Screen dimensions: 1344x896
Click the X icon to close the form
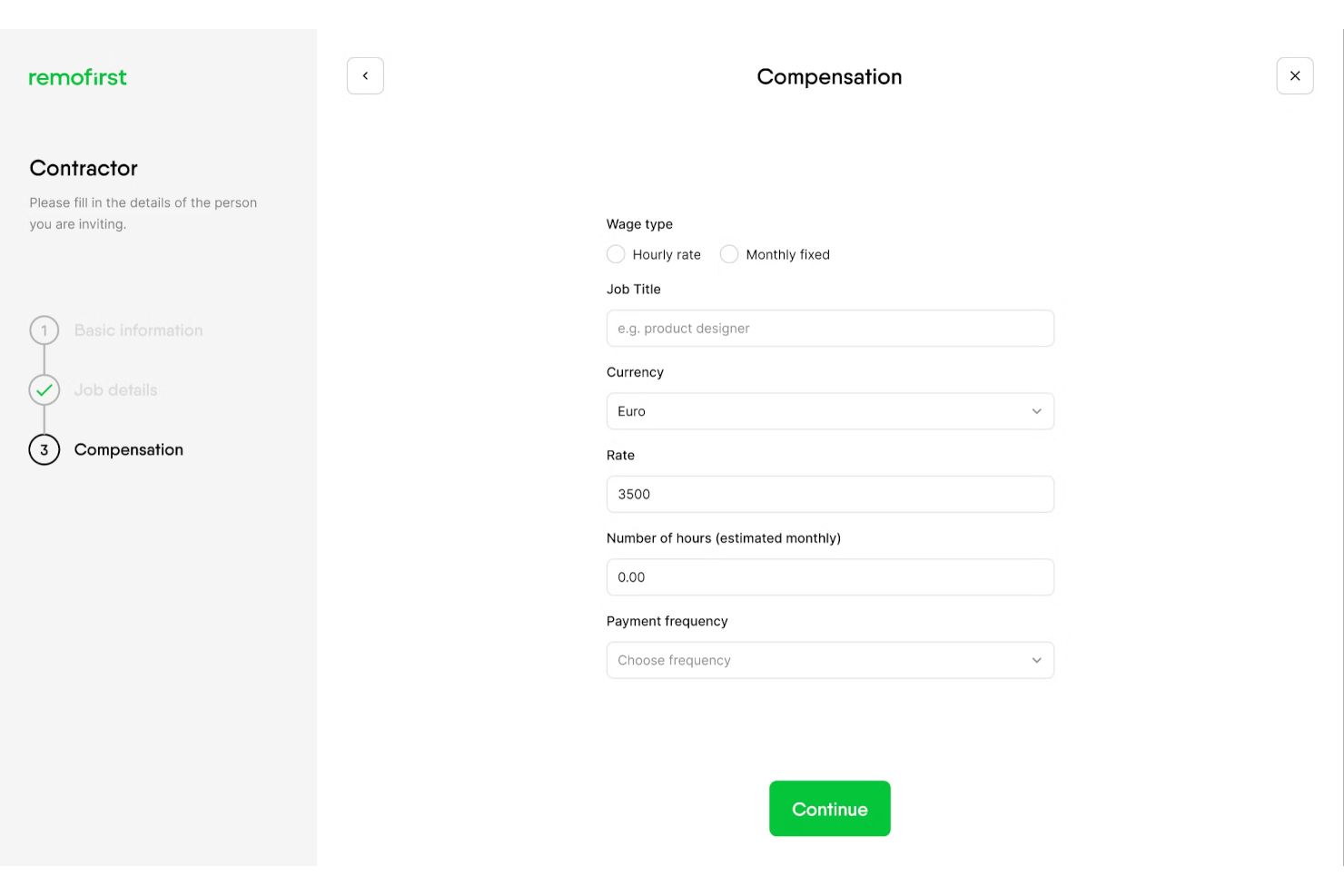[1295, 75]
